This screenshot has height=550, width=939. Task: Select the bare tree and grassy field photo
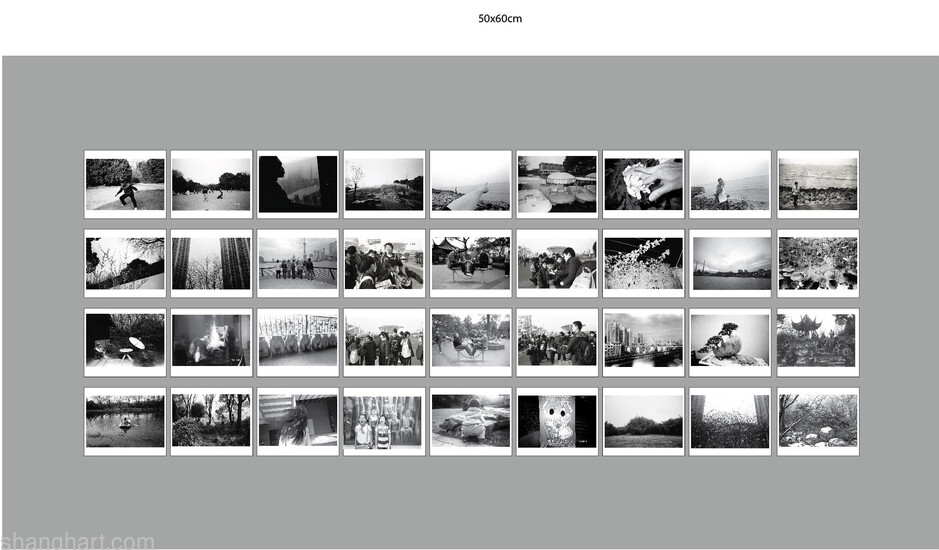384,184
